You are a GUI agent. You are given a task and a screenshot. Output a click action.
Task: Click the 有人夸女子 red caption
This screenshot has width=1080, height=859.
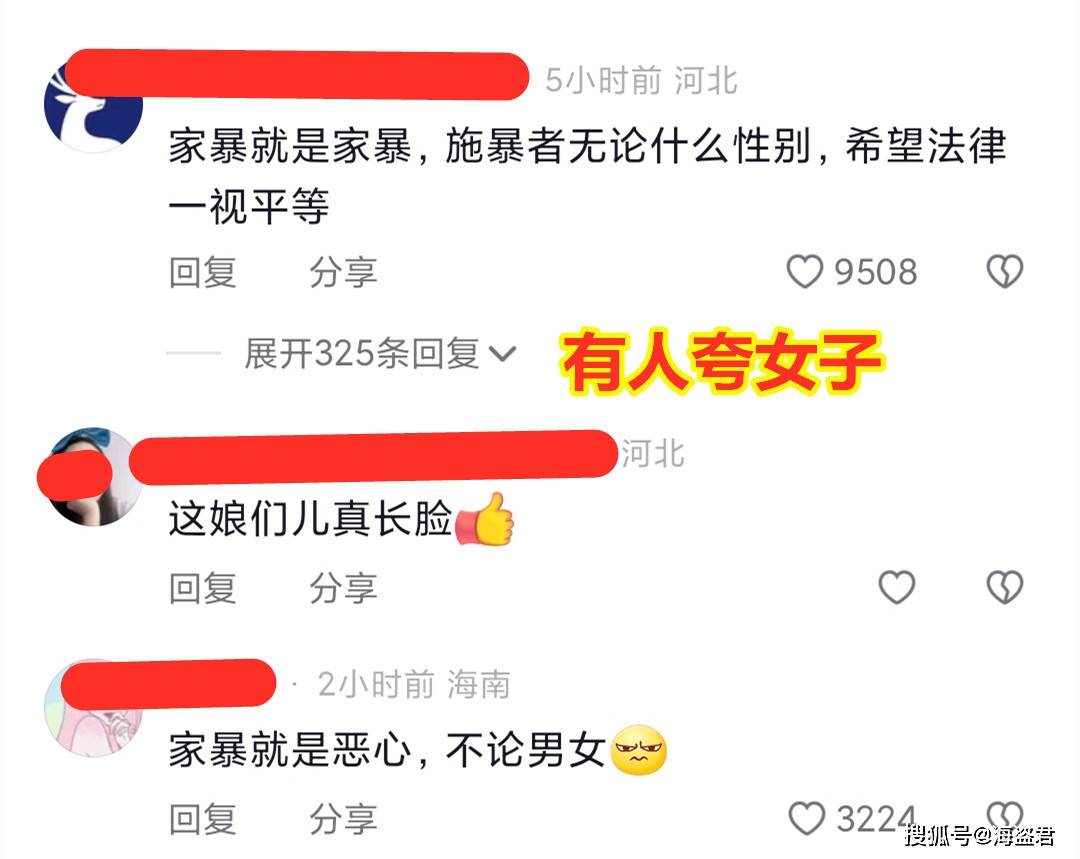click(x=722, y=362)
